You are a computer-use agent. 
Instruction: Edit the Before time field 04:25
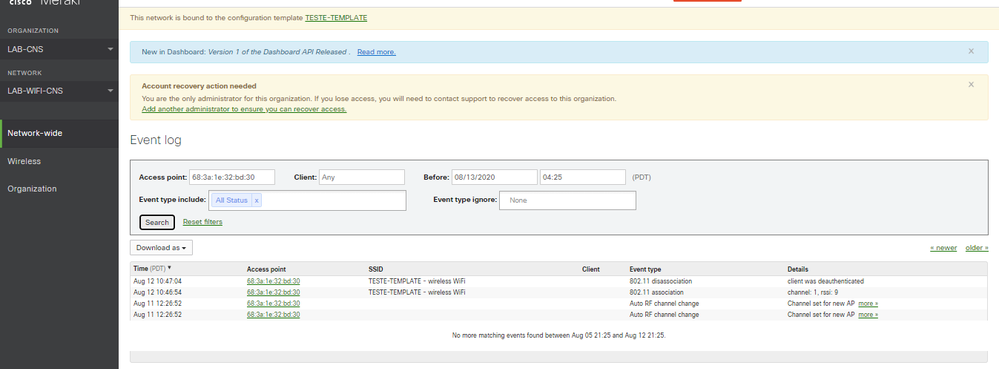click(583, 177)
